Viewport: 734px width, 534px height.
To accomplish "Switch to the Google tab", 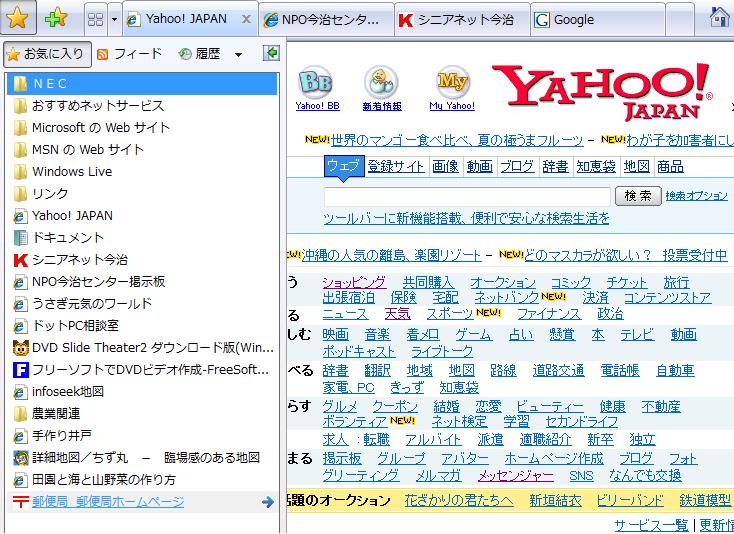I will [598, 20].
